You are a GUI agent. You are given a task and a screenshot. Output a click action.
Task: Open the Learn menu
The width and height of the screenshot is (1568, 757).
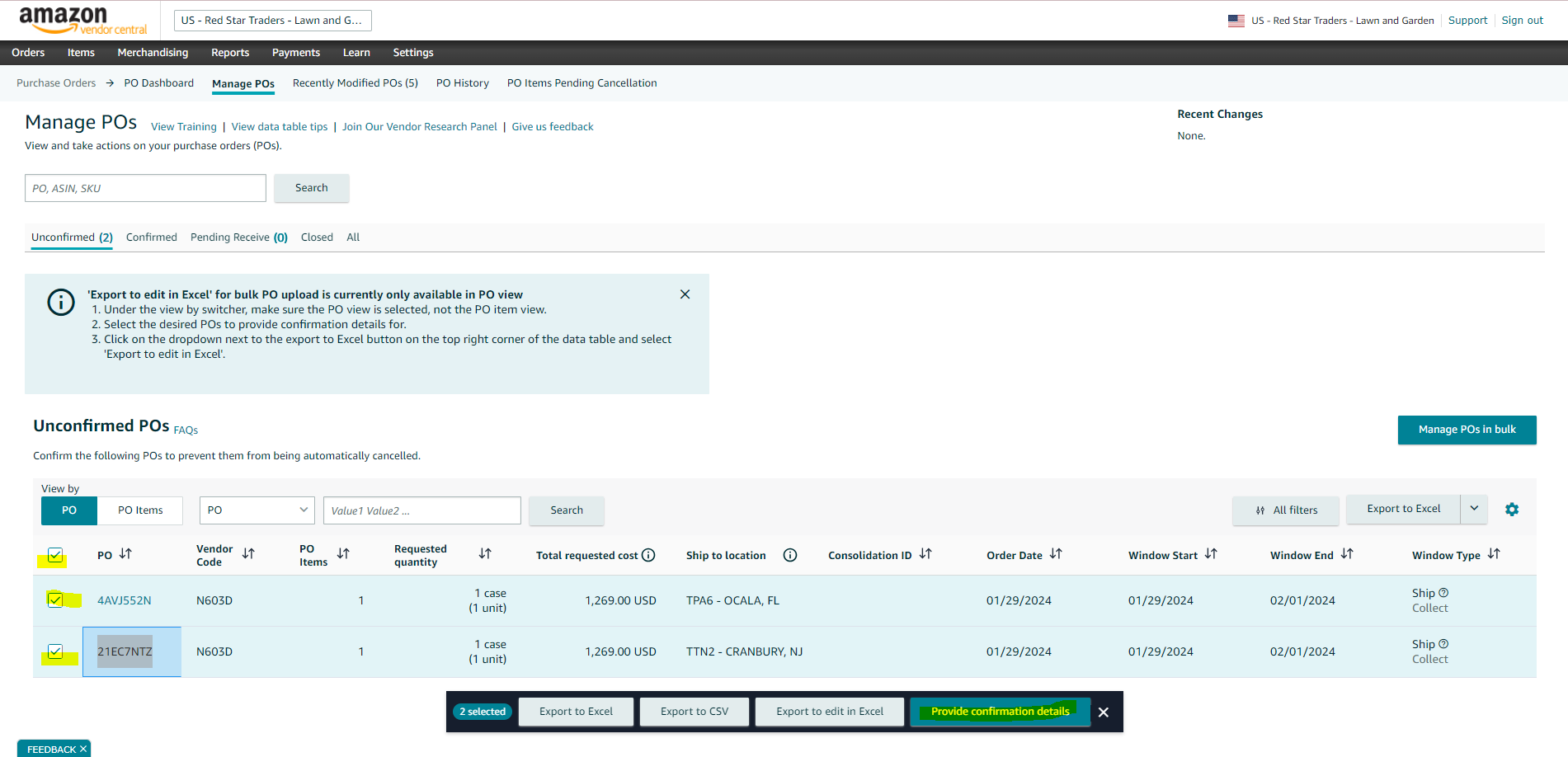point(356,52)
